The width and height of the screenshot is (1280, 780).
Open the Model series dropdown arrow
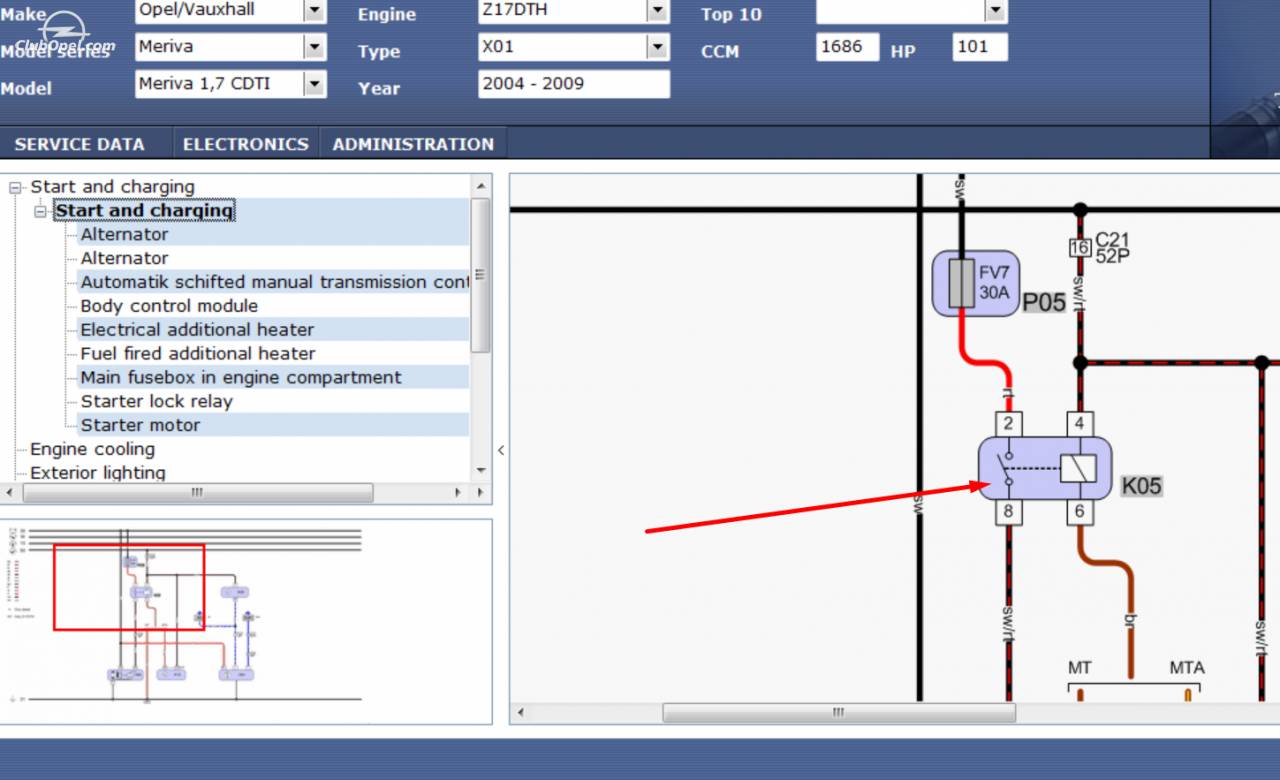coord(315,47)
